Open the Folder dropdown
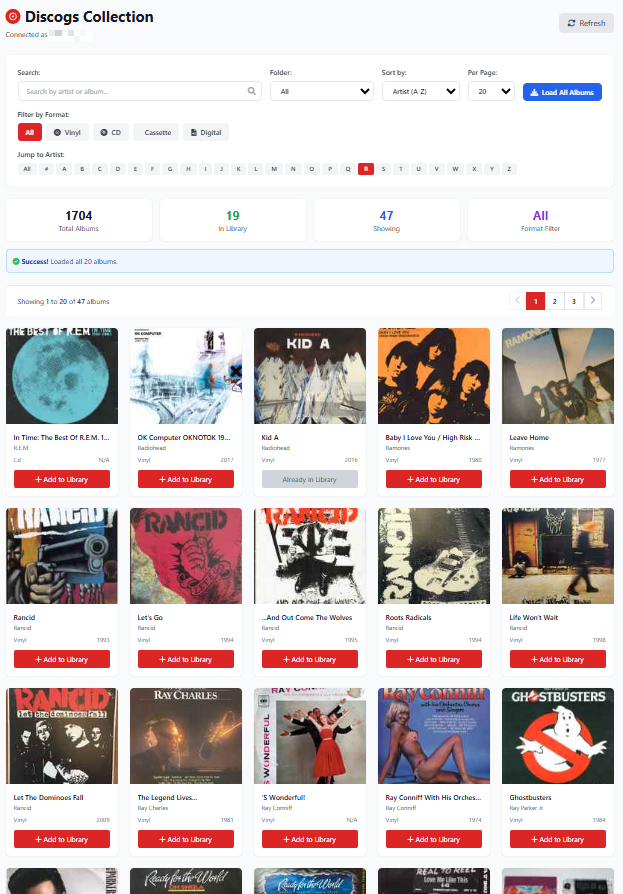 [321, 91]
